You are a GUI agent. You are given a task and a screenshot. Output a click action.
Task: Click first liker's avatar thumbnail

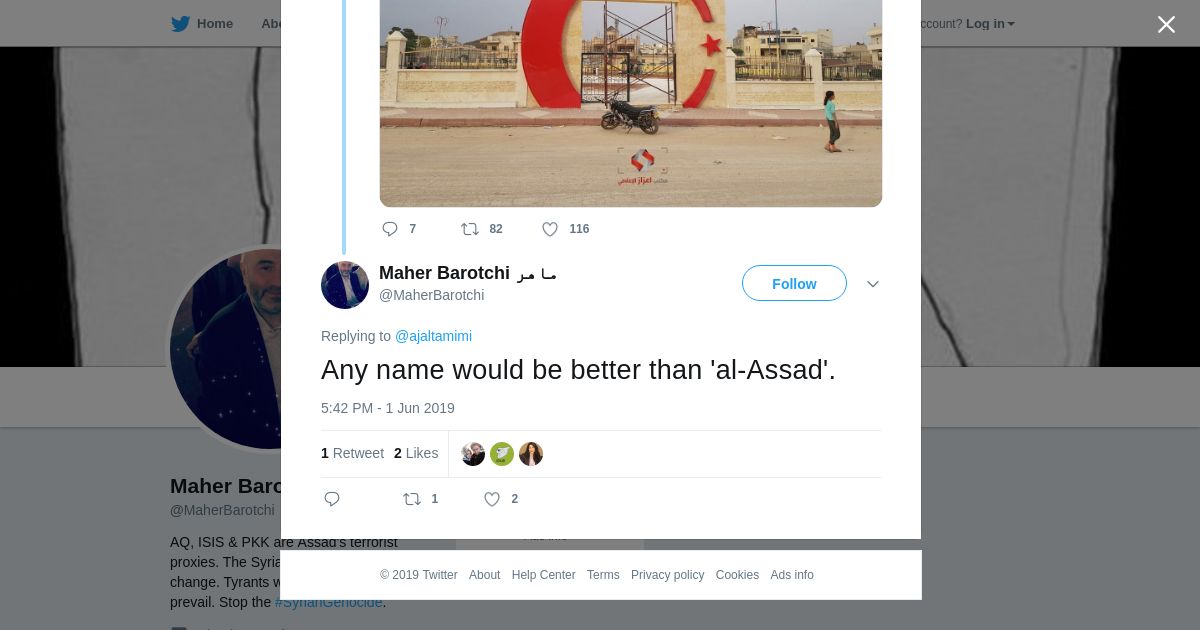pos(473,454)
